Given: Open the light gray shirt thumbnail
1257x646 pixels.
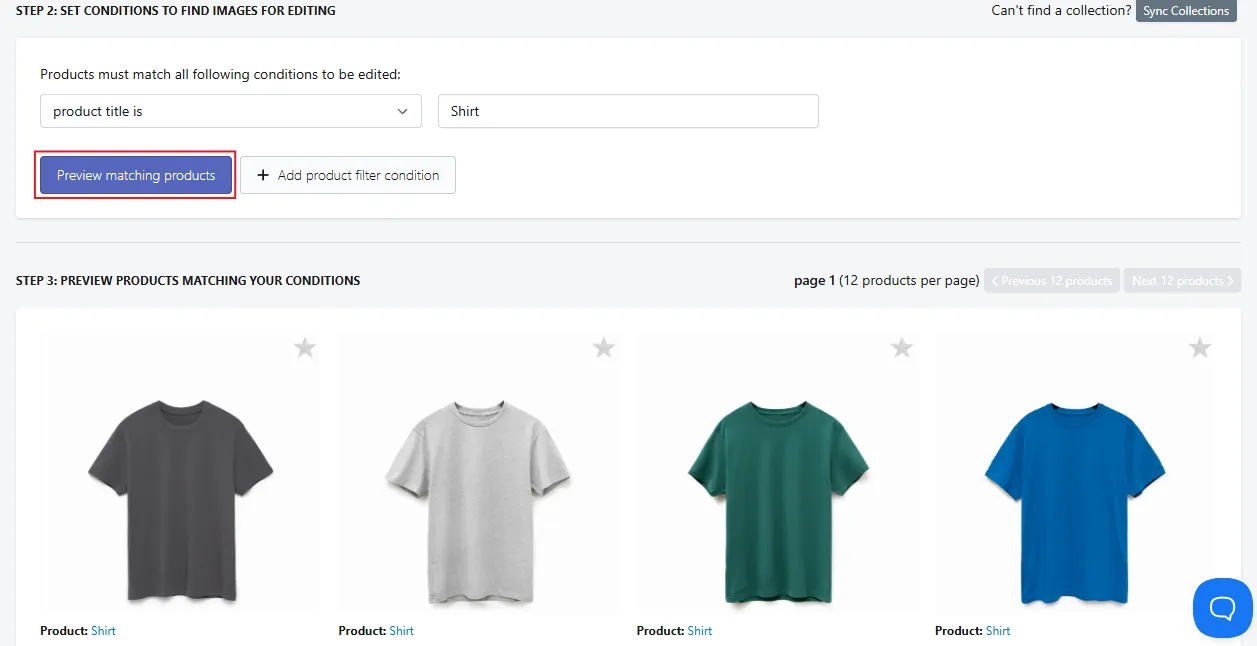Looking at the screenshot, I should point(478,472).
